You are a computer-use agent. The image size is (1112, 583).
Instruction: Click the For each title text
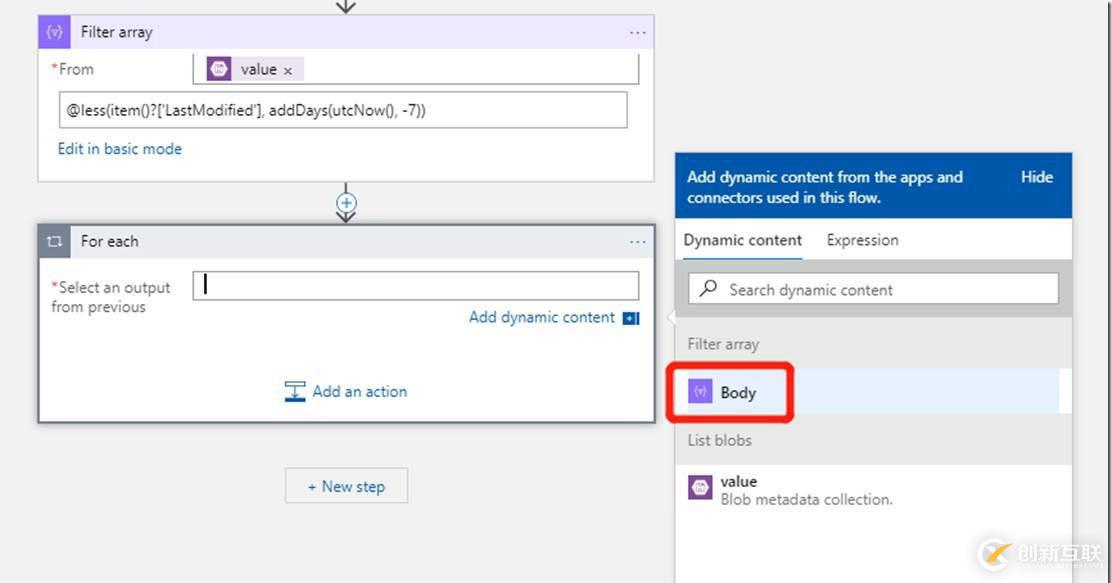click(x=110, y=241)
